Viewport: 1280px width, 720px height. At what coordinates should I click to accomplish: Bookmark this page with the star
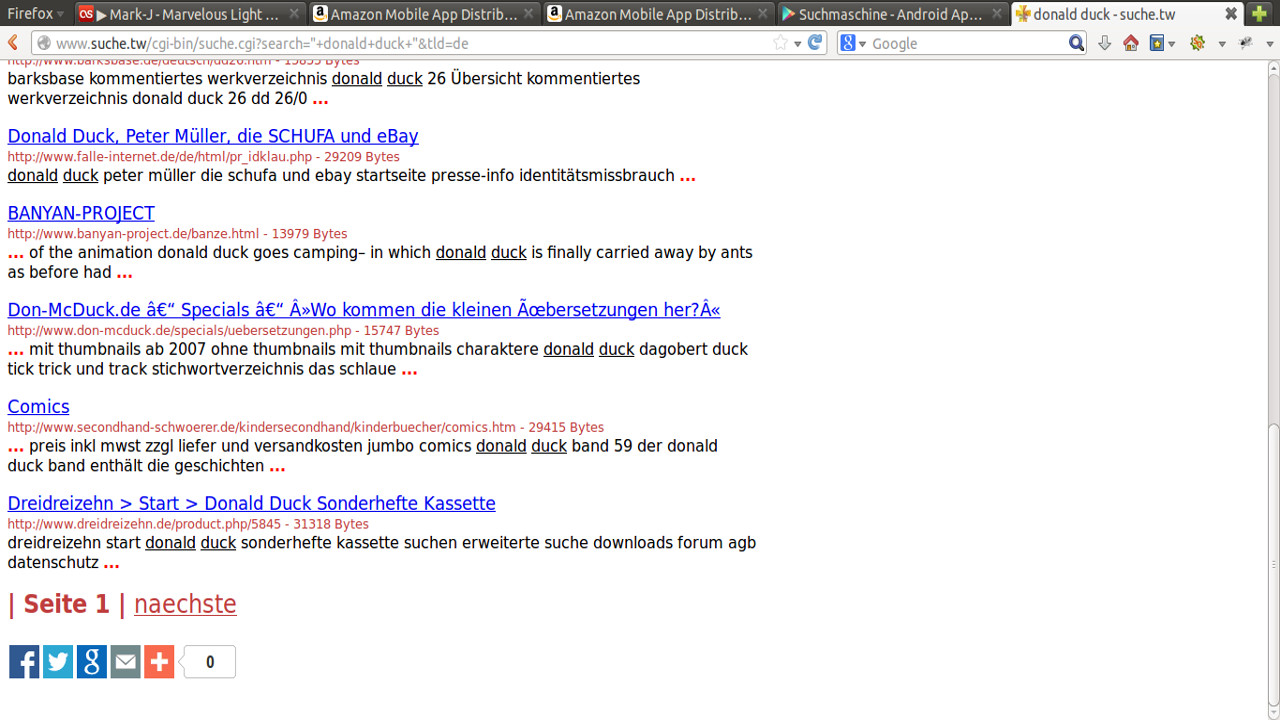pyautogui.click(x=780, y=43)
